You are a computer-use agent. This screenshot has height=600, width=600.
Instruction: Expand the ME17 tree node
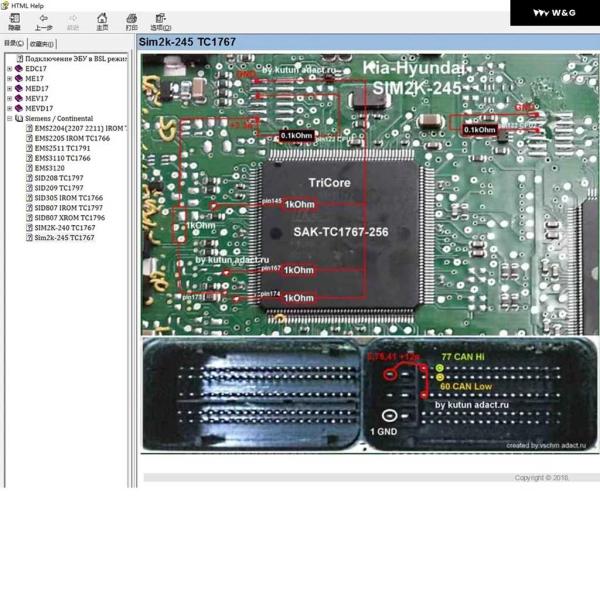coord(10,78)
